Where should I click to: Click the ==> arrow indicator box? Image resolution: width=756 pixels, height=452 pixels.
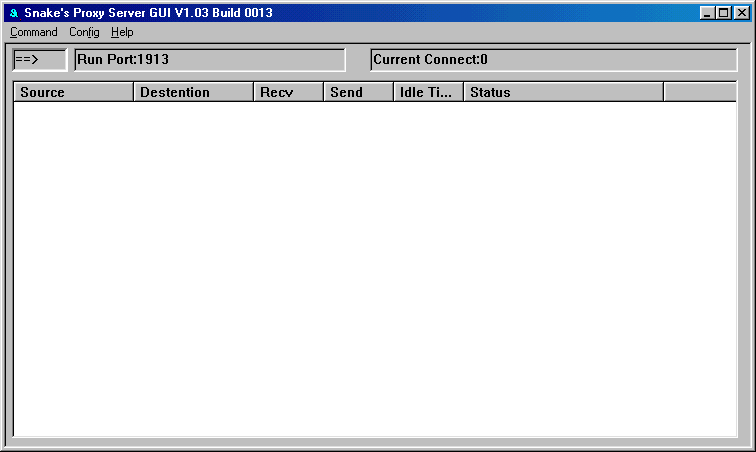pyautogui.click(x=39, y=60)
